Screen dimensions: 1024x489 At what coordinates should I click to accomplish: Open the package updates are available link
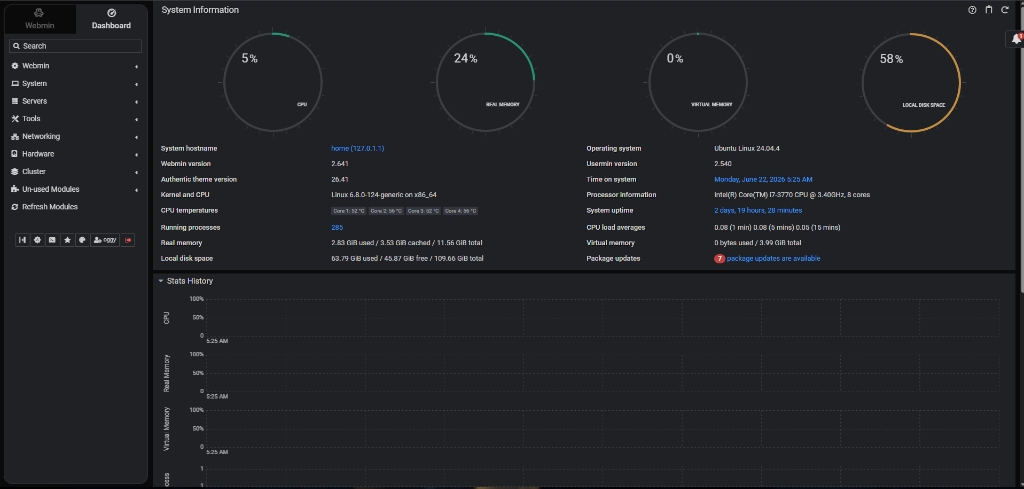(x=773, y=259)
